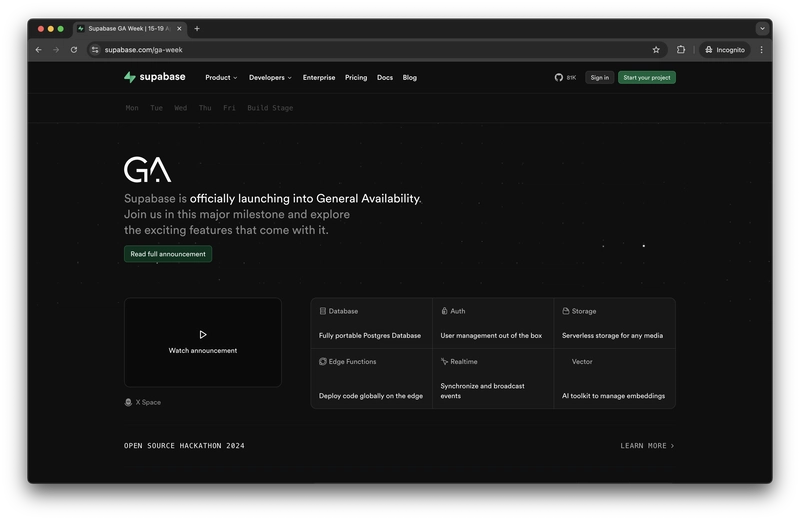Click the browser forward arrow
Screen dimensions: 800x520
(x=56, y=49)
